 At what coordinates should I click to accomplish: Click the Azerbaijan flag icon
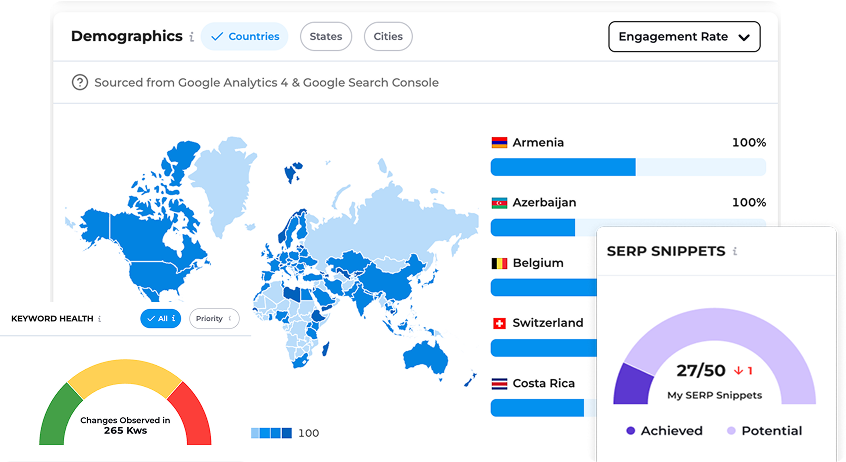click(x=499, y=203)
